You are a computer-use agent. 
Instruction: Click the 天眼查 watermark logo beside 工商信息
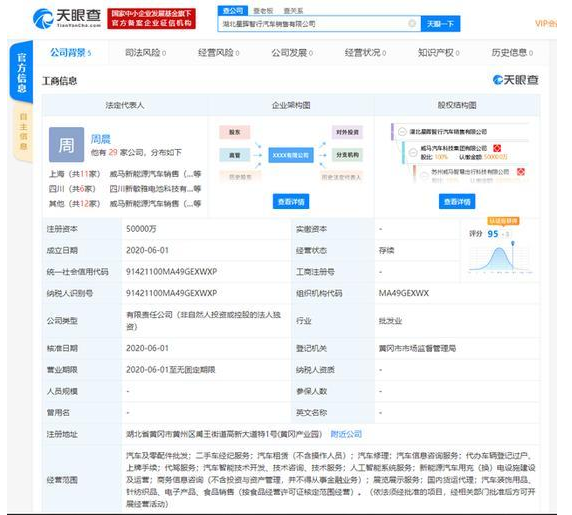click(x=515, y=80)
